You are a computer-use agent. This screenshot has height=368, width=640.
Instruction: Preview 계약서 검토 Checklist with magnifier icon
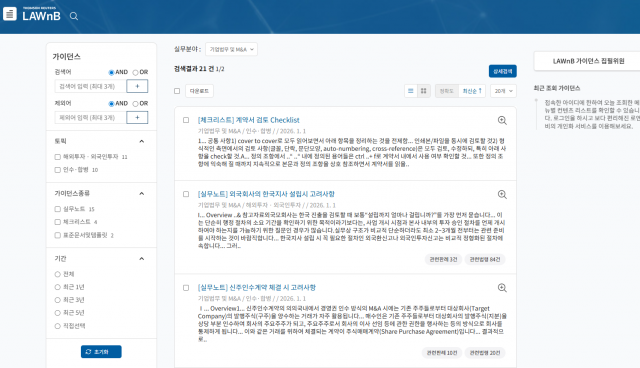502,120
